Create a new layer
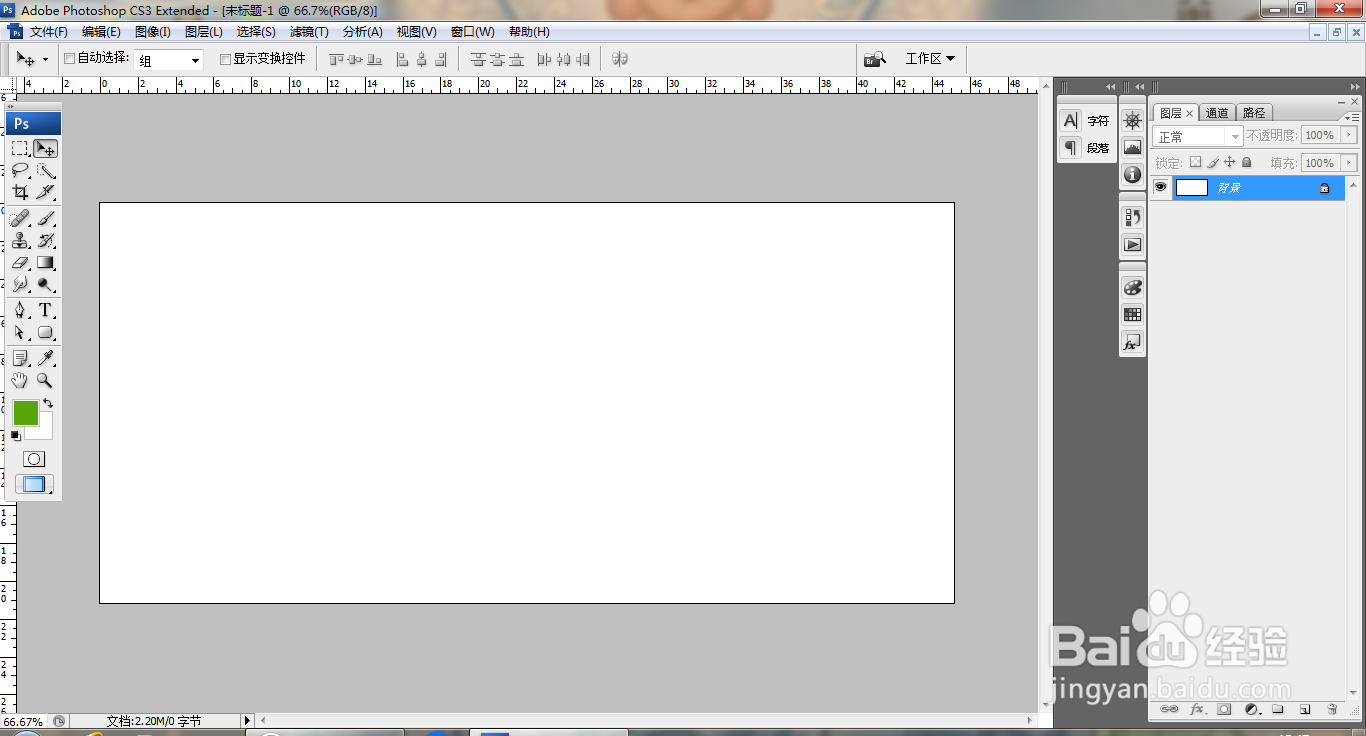Viewport: 1366px width, 736px height. coord(1305,709)
